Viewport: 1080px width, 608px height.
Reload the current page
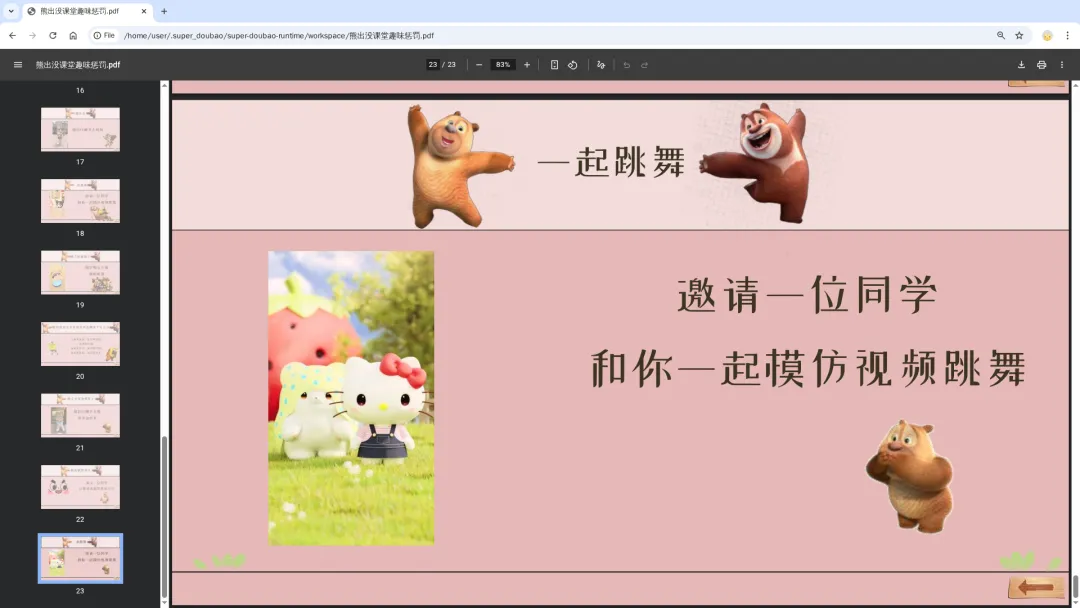(52, 35)
